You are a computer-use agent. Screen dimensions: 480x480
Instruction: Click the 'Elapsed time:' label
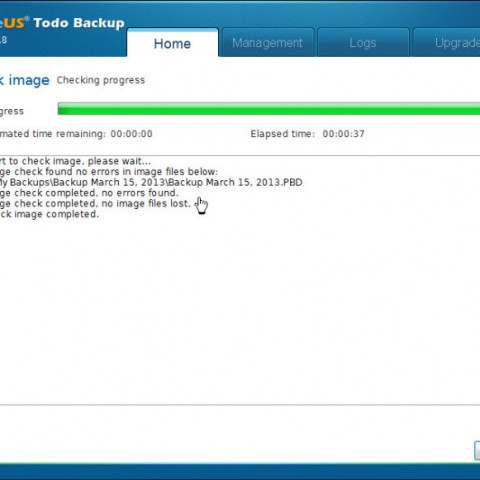(x=283, y=134)
